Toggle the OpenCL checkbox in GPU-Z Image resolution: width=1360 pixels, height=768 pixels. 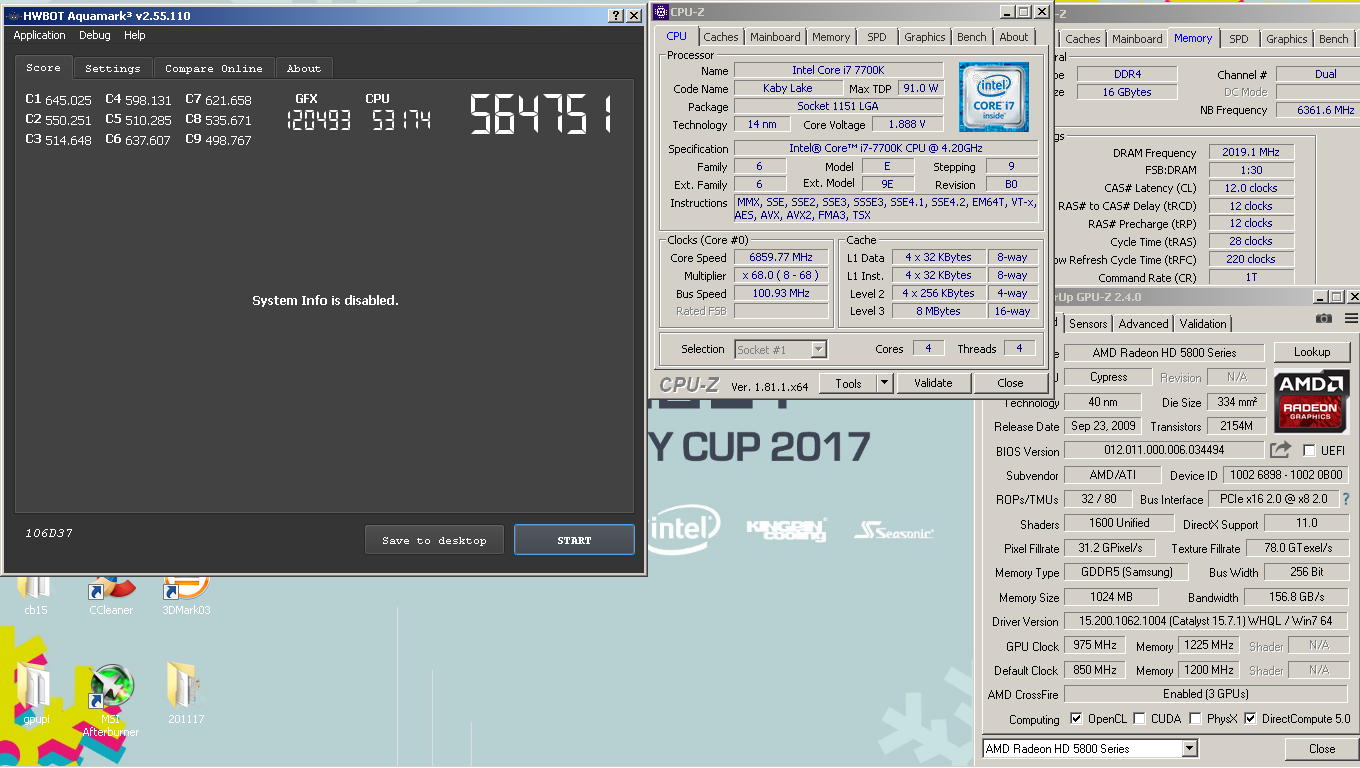tap(1076, 719)
